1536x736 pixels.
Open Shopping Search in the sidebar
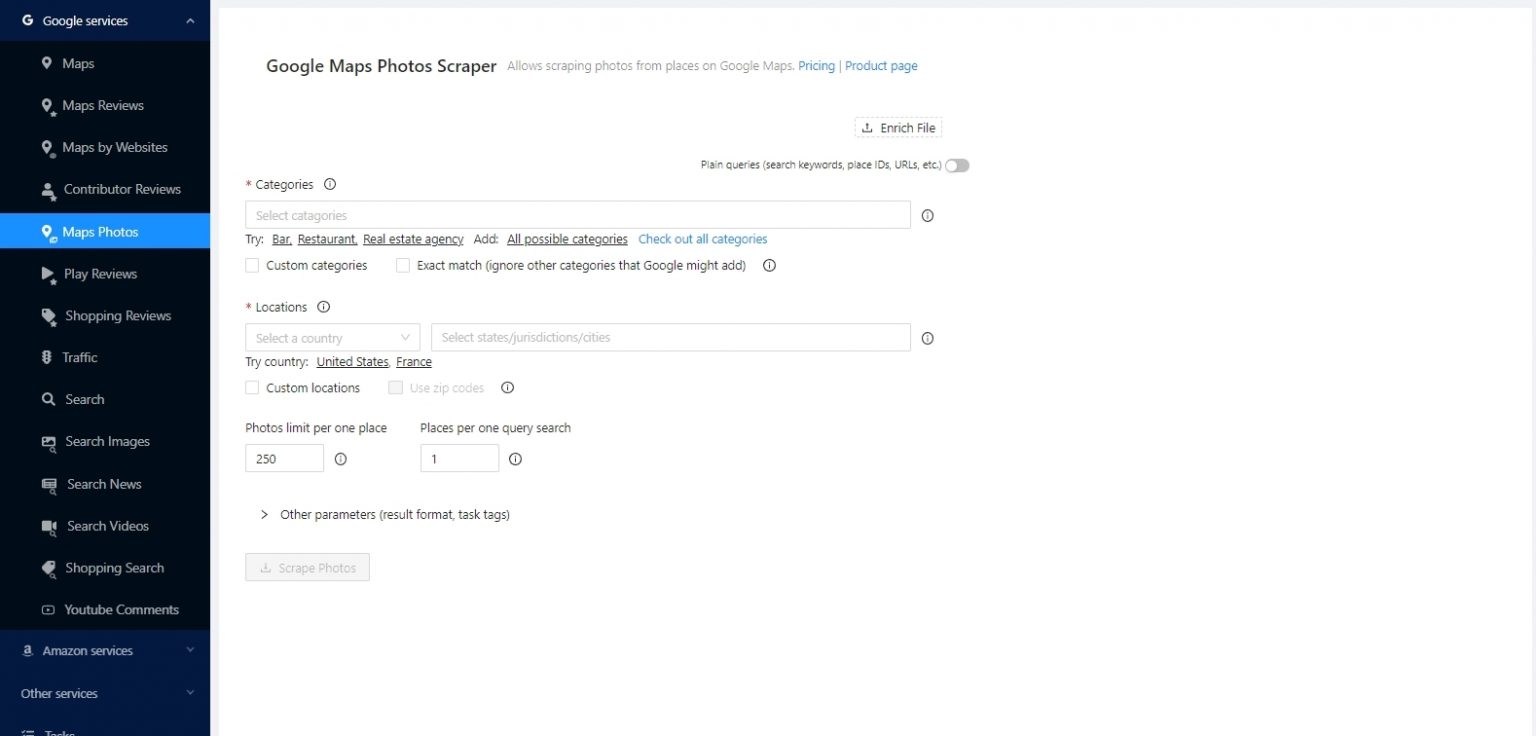click(x=114, y=568)
